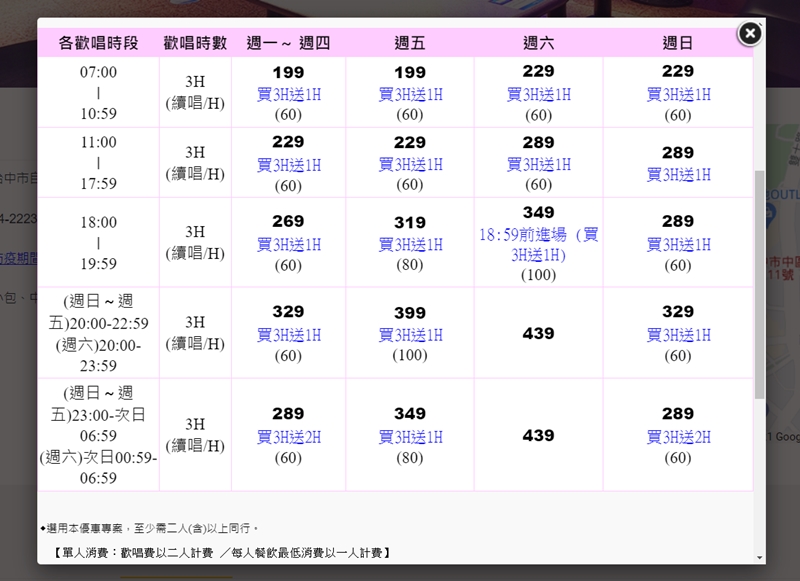
Task: Open 買3H送2H offer under Monday–Thursday 289
Action: click(x=288, y=437)
